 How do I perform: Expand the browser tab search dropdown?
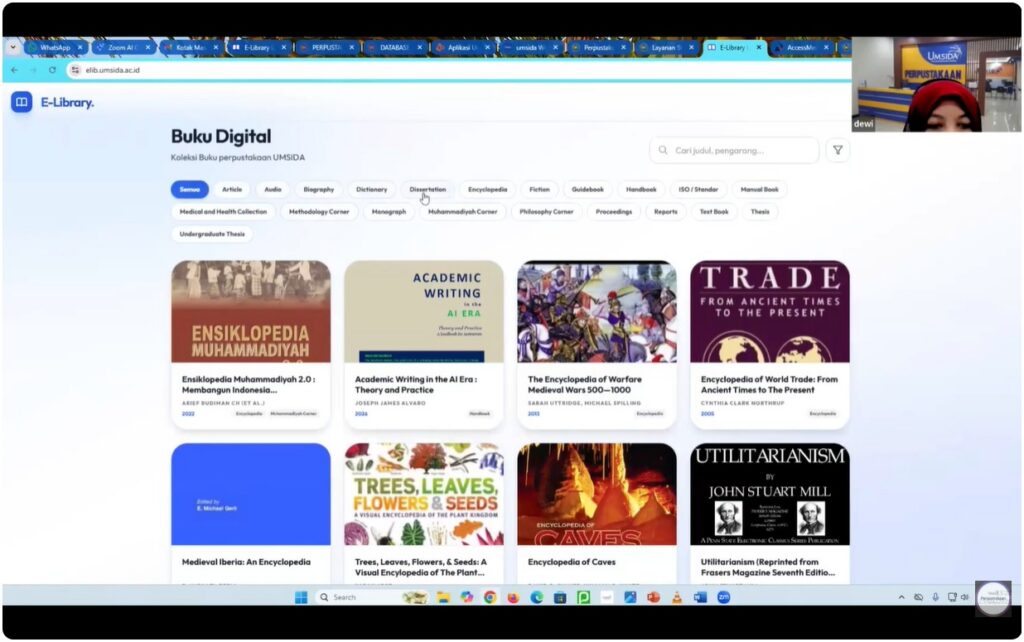(x=13, y=47)
